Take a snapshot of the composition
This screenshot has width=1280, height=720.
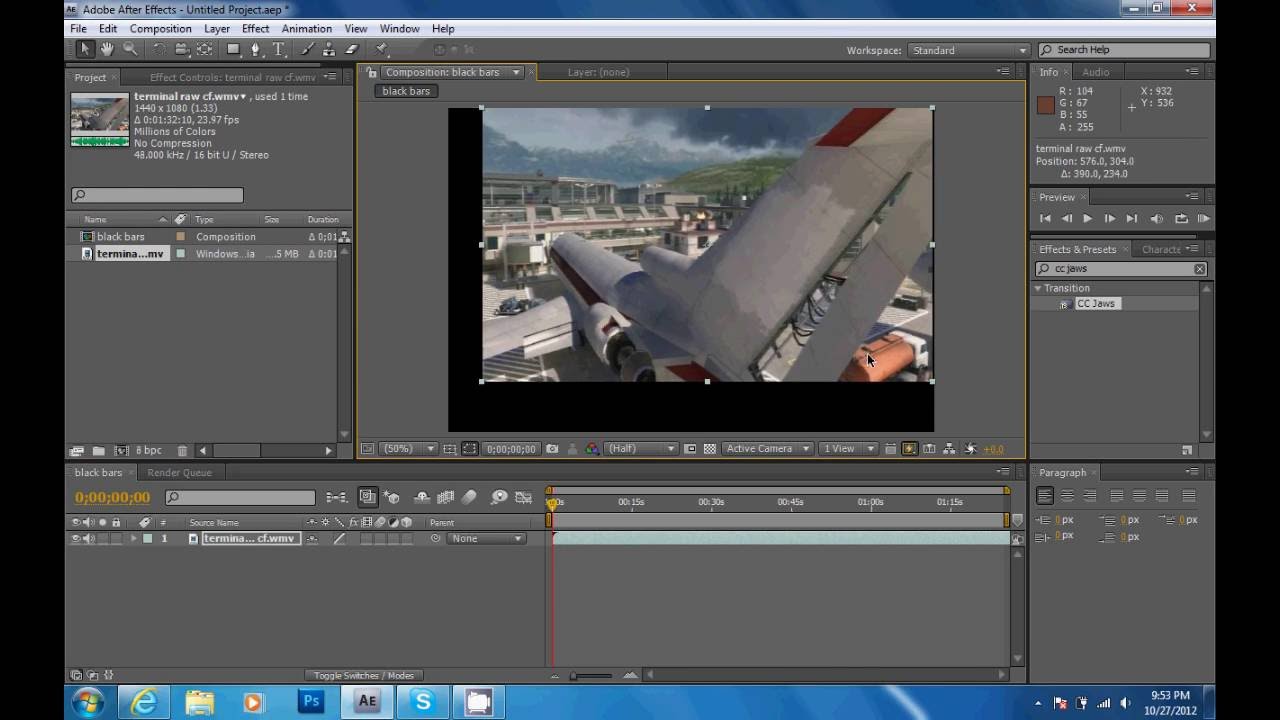[552, 449]
